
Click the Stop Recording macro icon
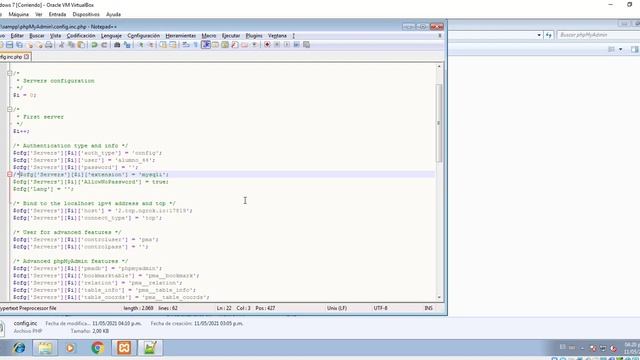(x=277, y=44)
